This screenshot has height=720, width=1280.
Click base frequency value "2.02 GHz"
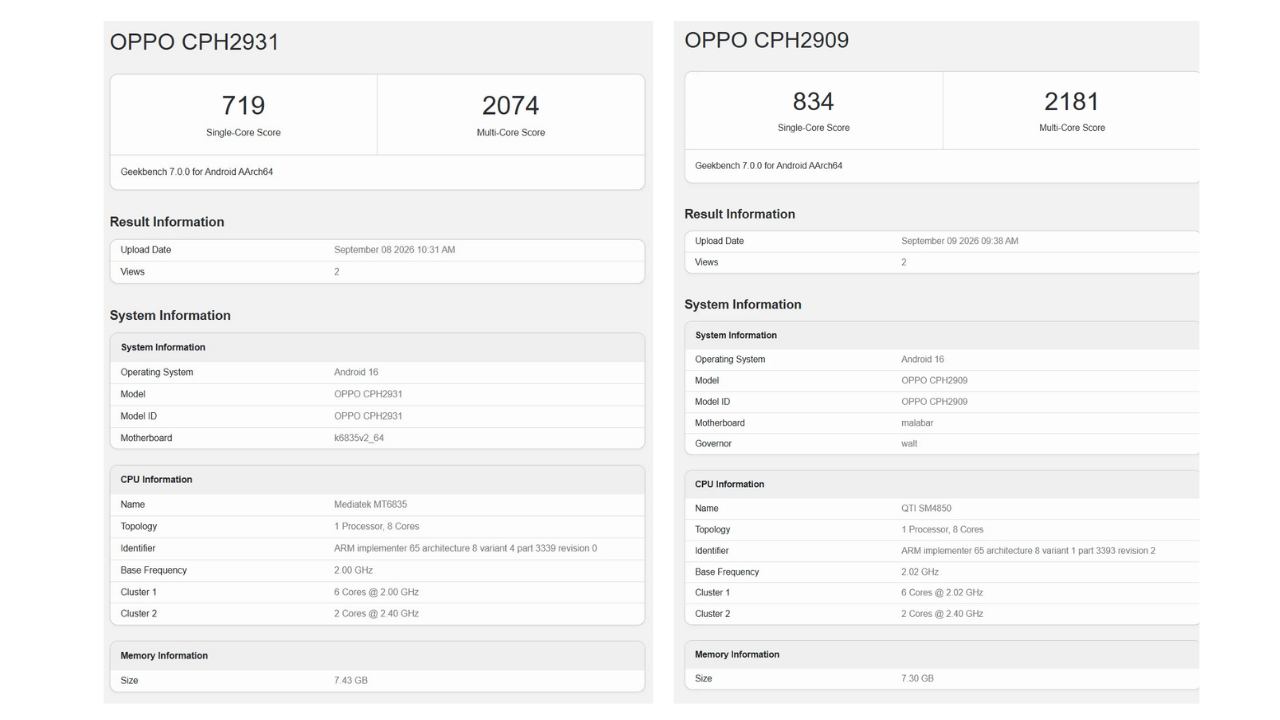point(920,572)
